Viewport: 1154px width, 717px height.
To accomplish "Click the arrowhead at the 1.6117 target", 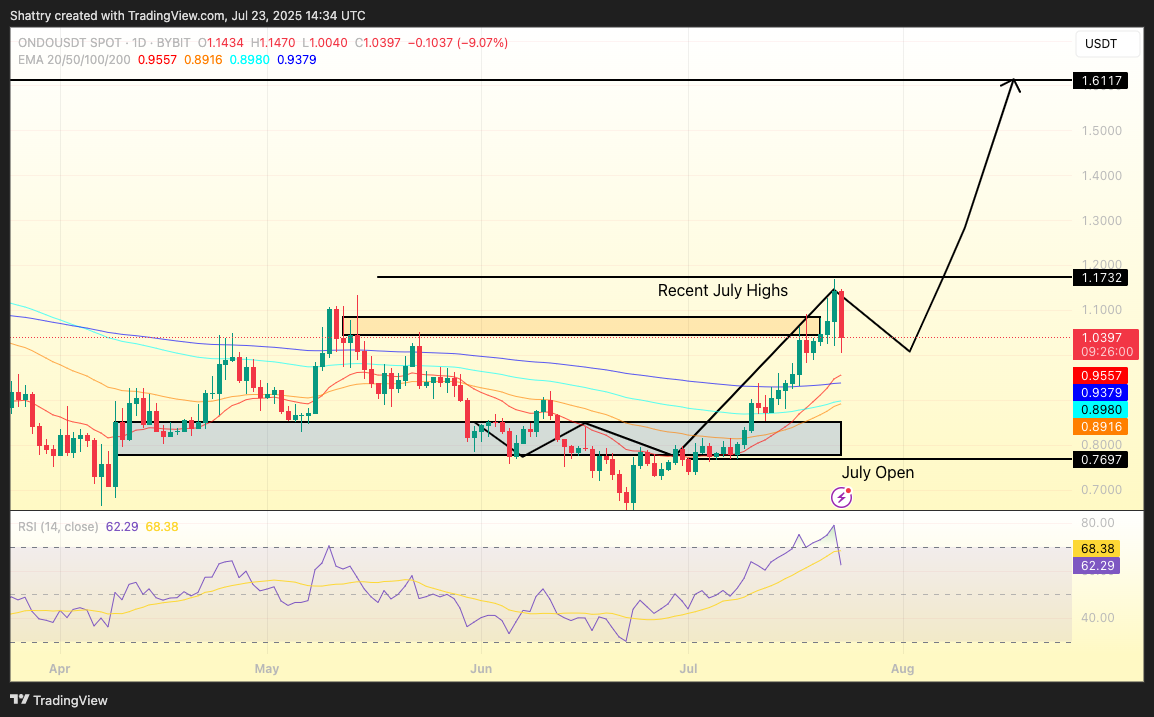I will coord(1015,84).
